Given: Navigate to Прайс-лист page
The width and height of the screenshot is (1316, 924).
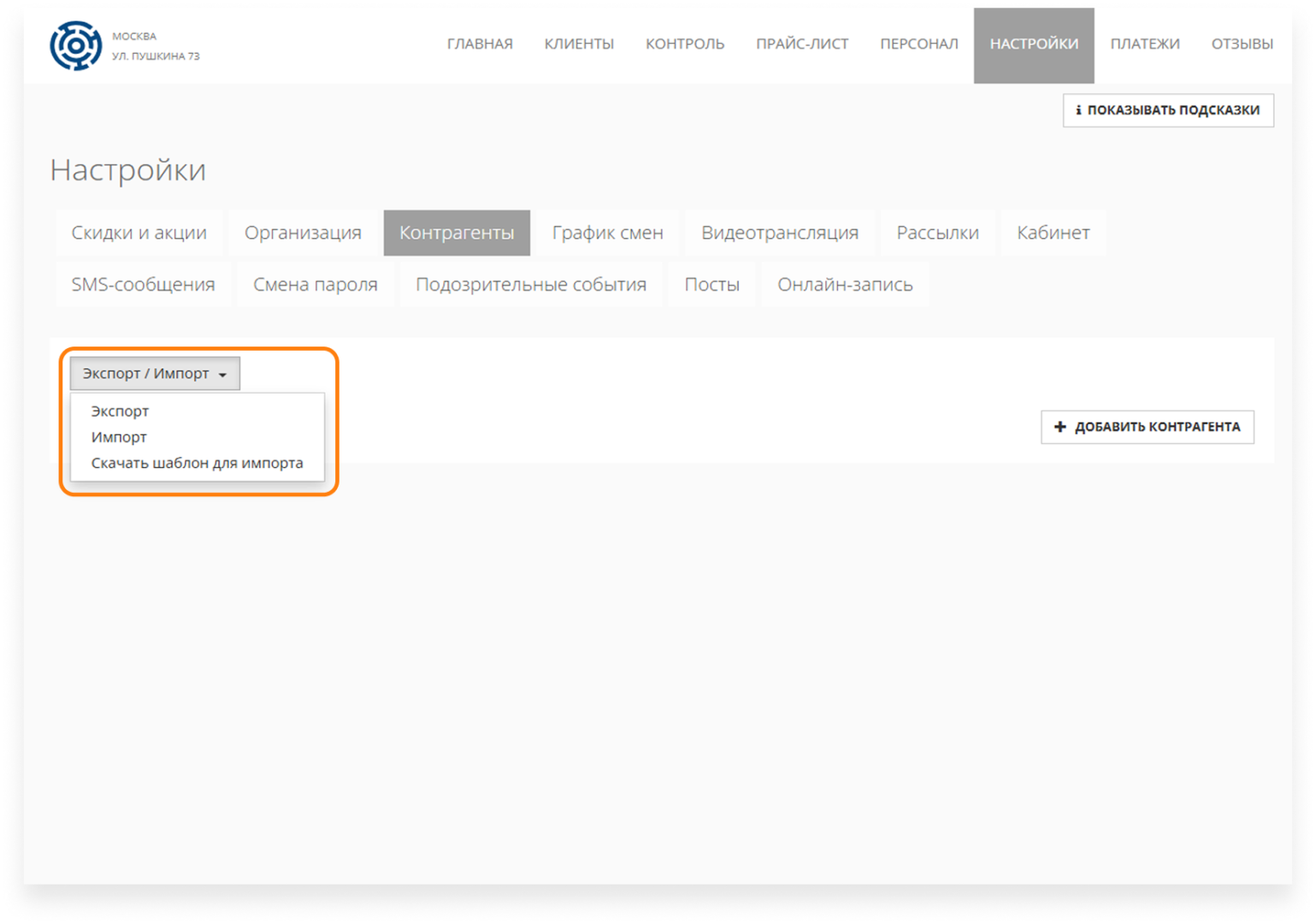Looking at the screenshot, I should tap(801, 44).
